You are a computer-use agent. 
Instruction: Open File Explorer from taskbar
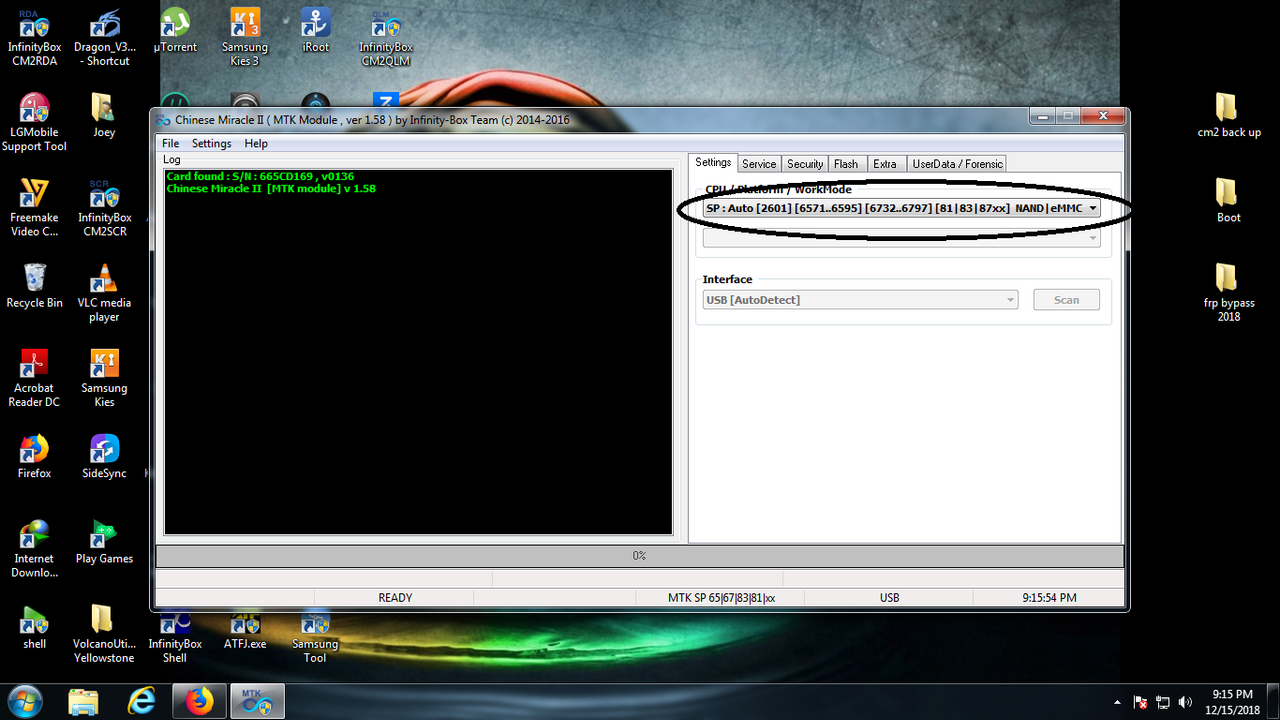pos(84,701)
